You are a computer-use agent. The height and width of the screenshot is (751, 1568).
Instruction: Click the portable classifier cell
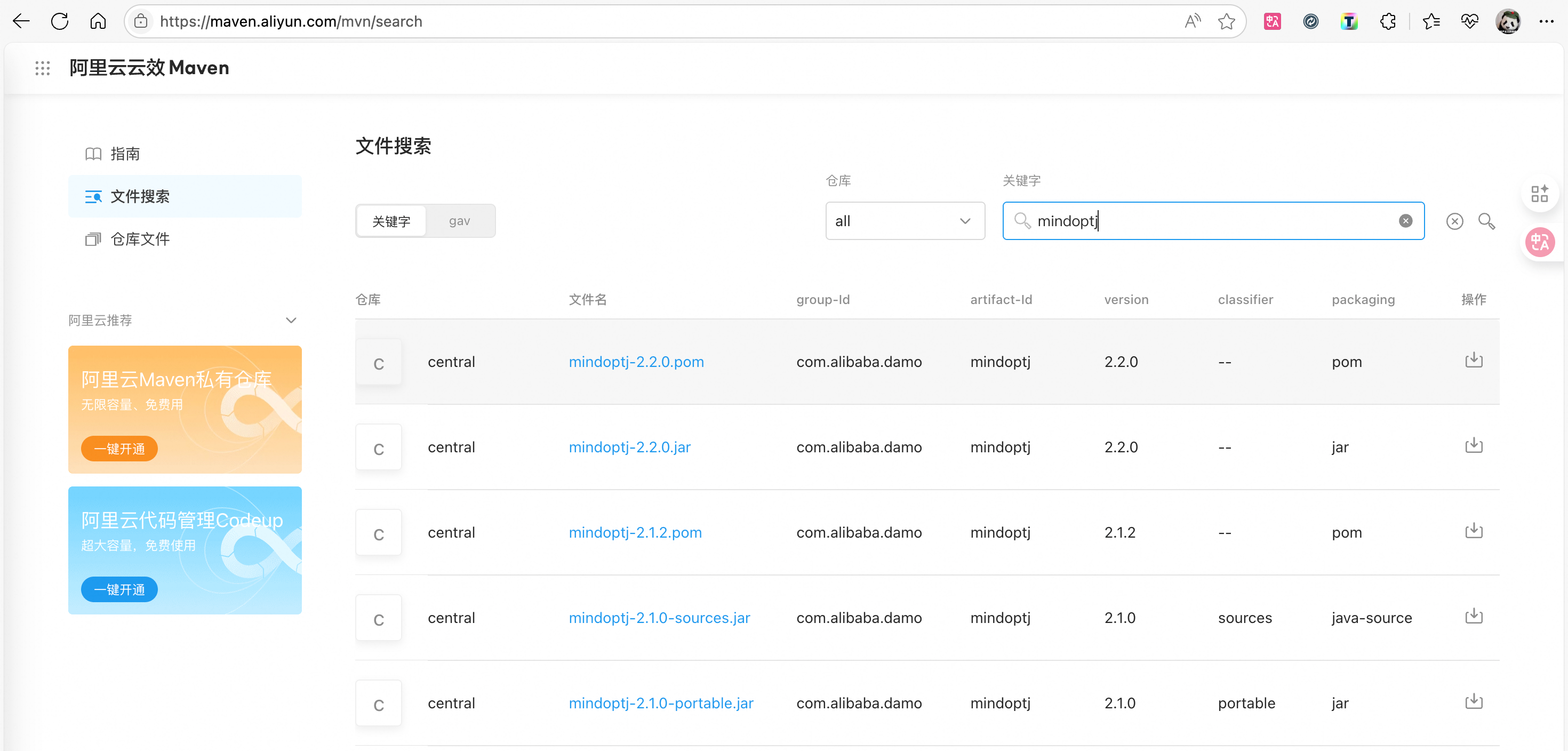click(1246, 702)
